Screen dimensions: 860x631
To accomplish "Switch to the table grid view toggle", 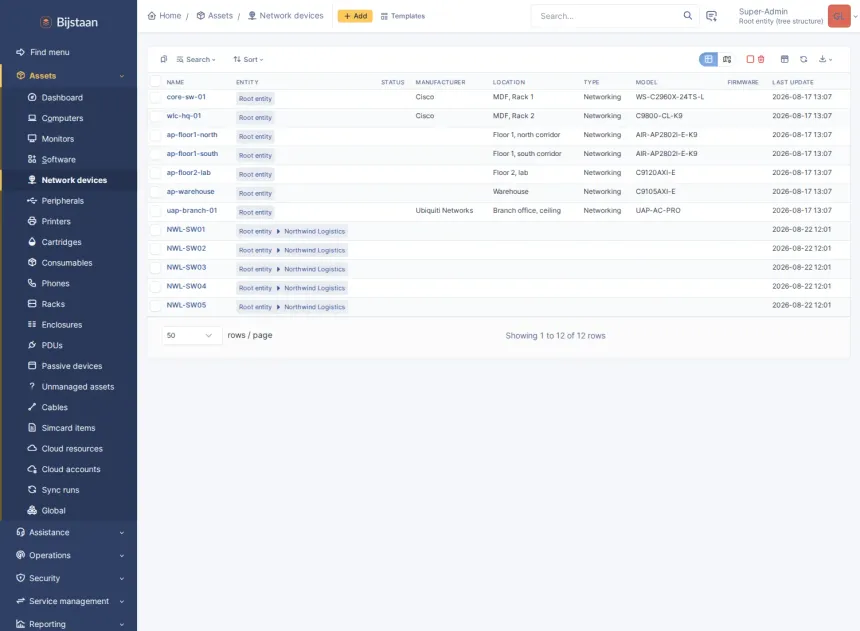I will pyautogui.click(x=708, y=59).
